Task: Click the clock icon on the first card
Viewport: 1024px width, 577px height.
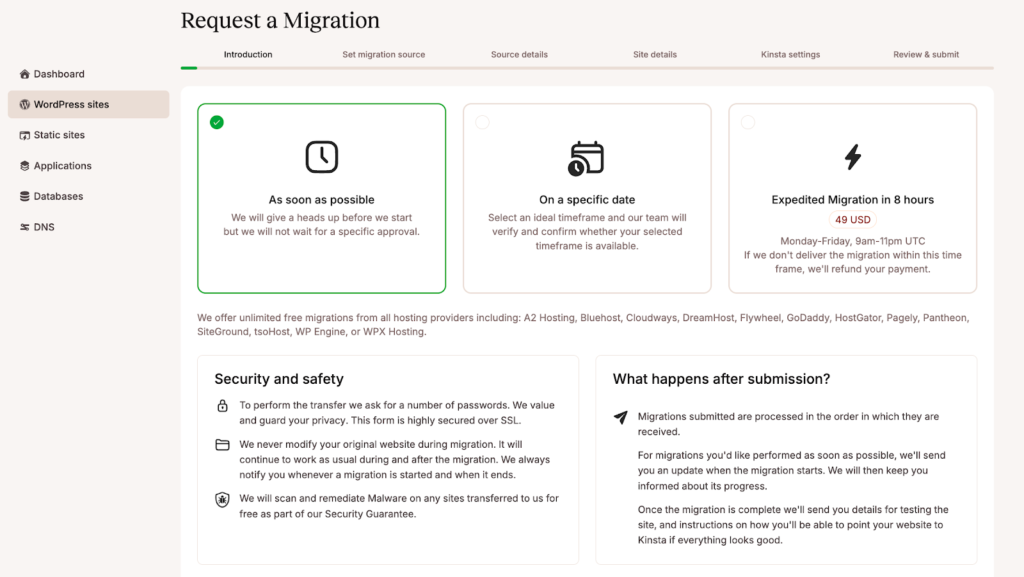Action: click(322, 156)
